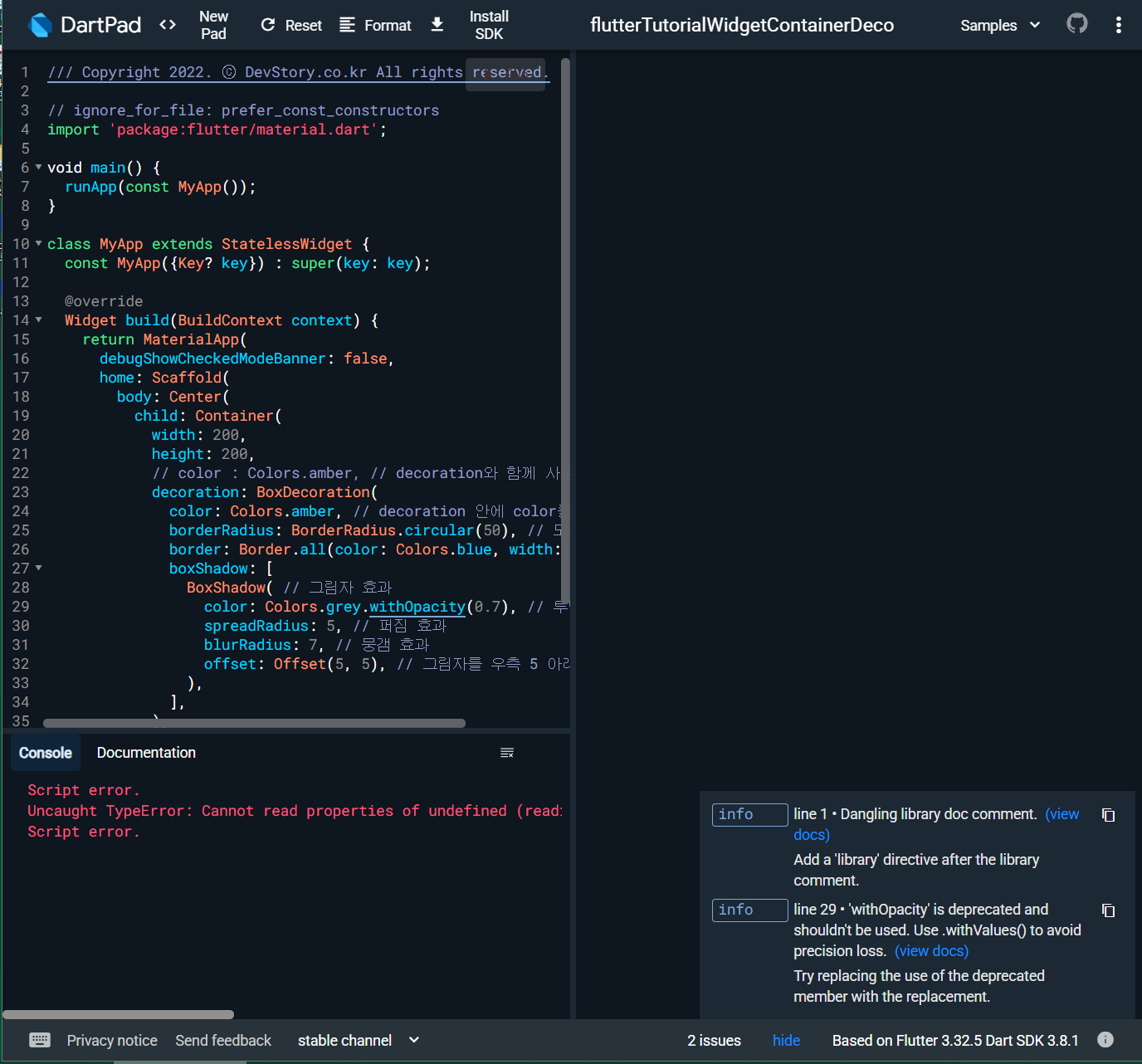
Task: Click the Format button label
Action: (388, 26)
